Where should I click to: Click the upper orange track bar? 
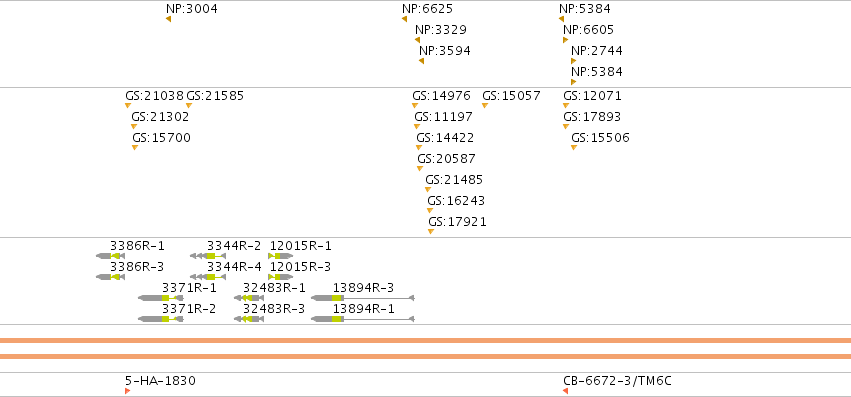click(426, 341)
